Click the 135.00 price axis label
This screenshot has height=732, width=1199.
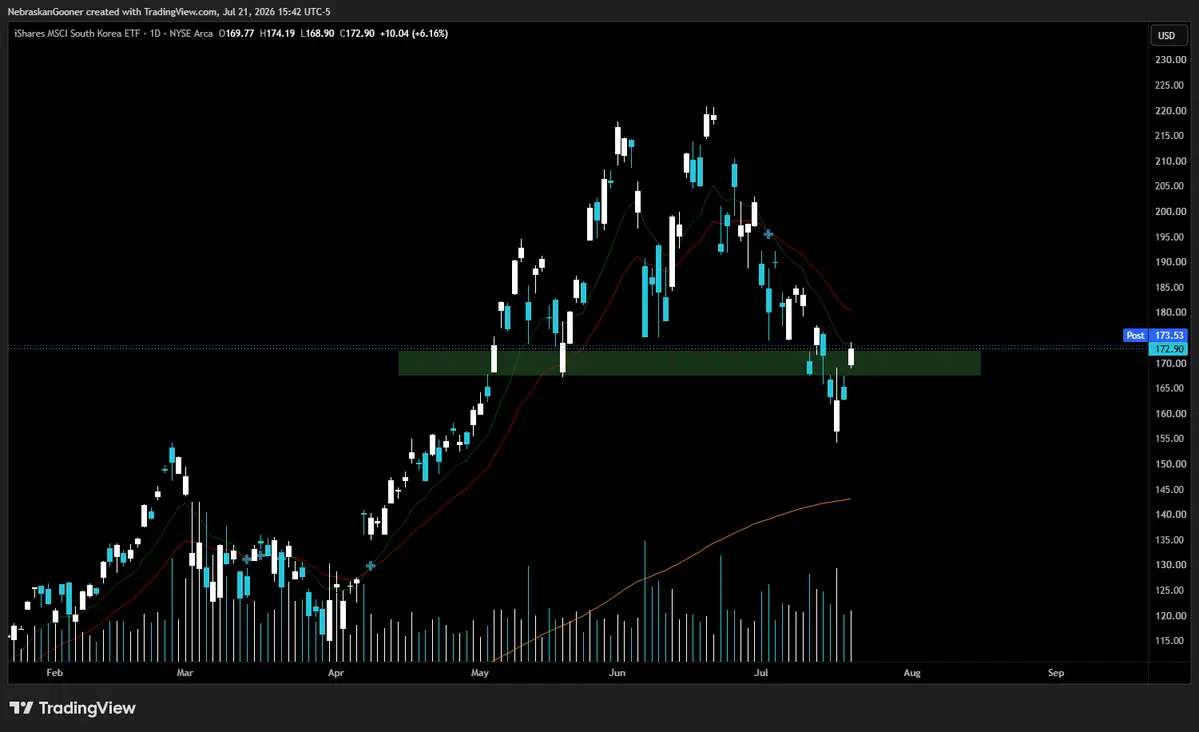coord(1170,539)
